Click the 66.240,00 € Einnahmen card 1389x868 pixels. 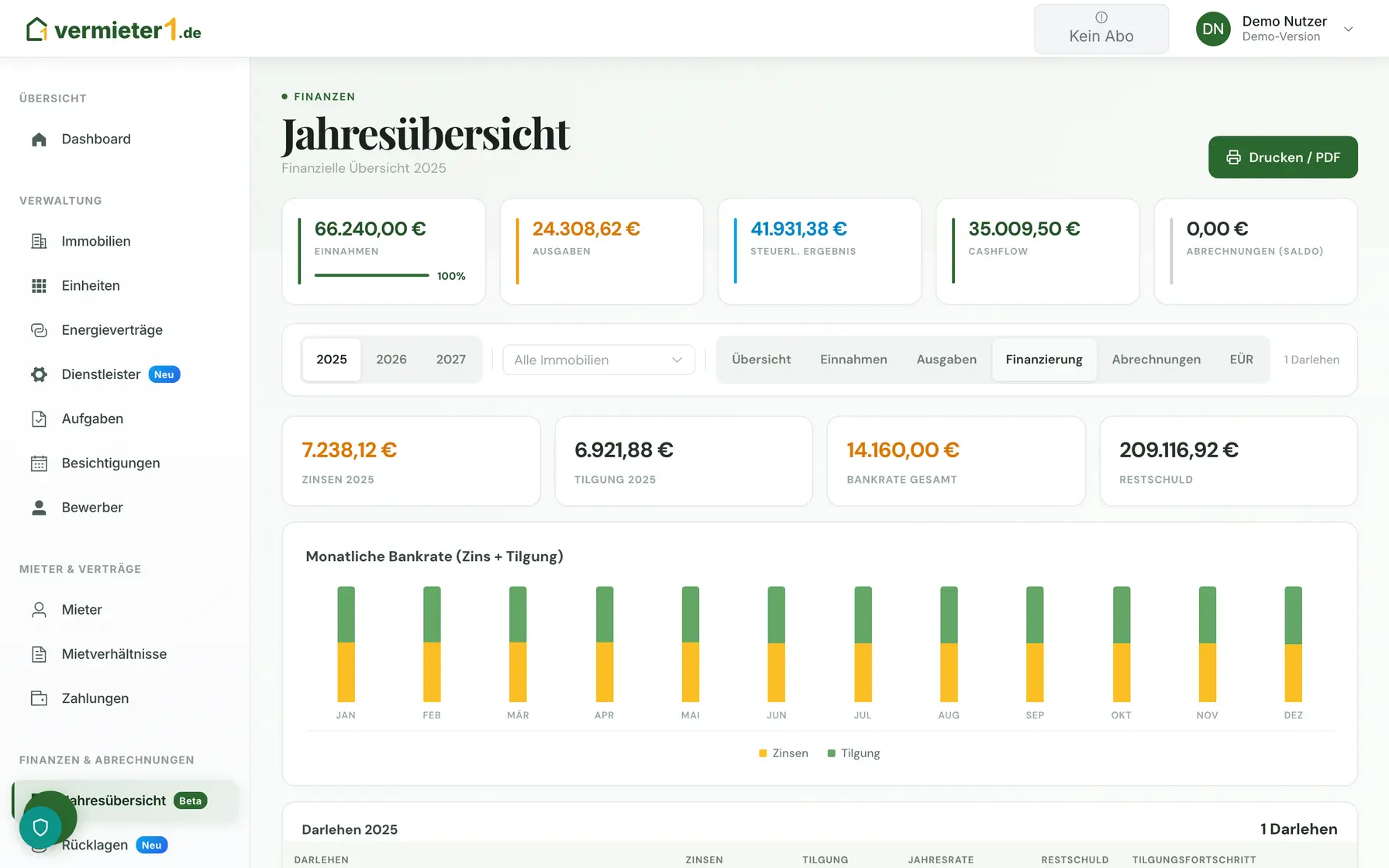384,251
